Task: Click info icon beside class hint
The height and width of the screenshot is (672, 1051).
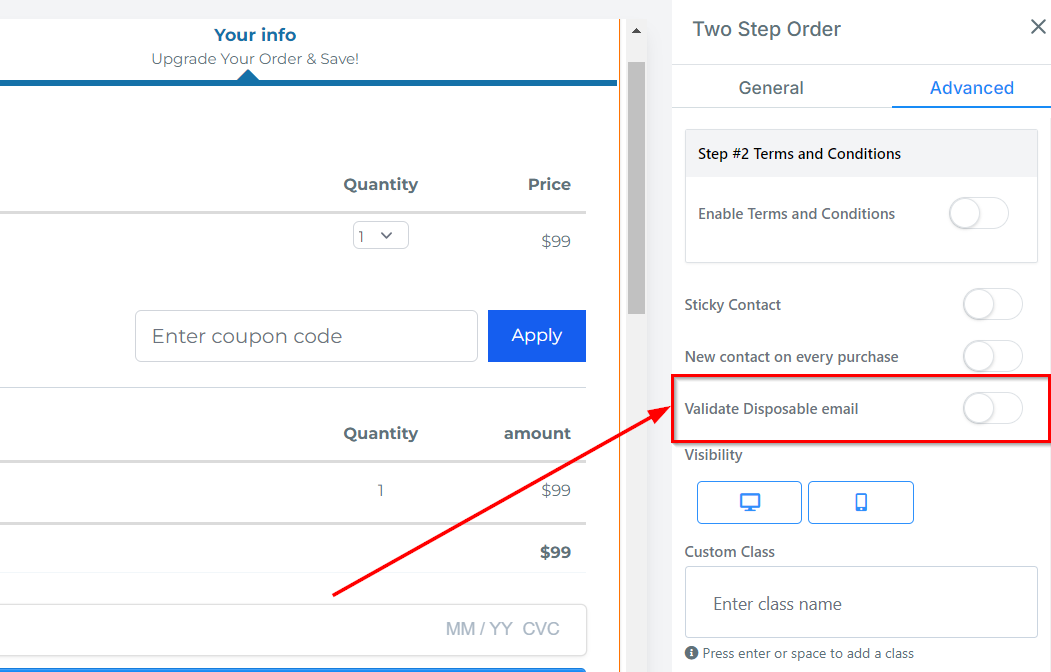Action: (x=691, y=653)
